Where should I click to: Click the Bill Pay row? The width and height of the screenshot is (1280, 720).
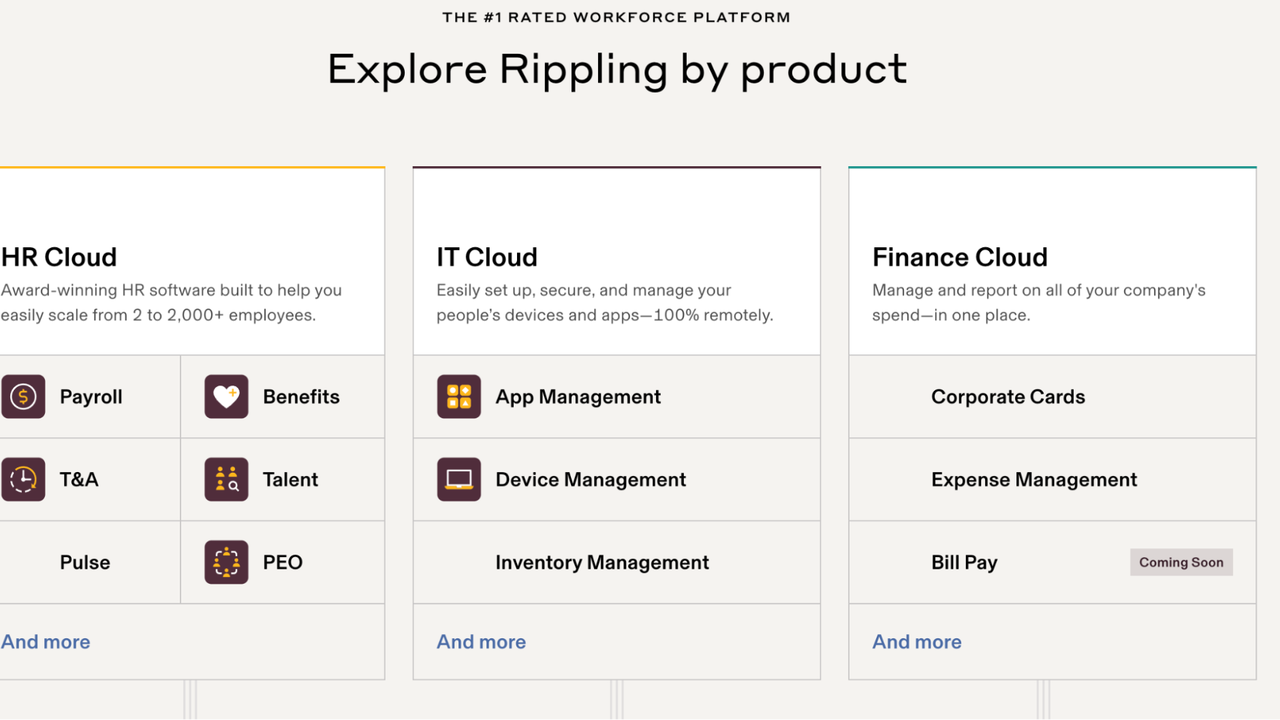(964, 562)
